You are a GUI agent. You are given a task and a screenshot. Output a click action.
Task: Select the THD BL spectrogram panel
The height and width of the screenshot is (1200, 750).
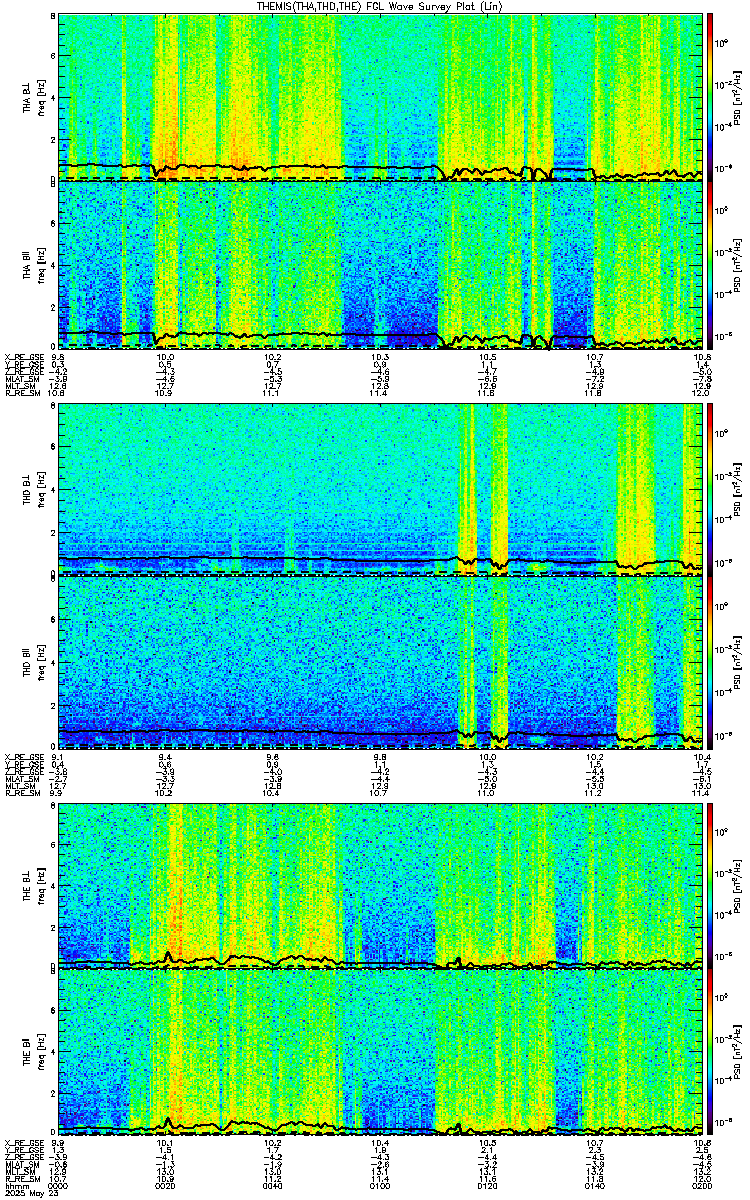[380, 489]
